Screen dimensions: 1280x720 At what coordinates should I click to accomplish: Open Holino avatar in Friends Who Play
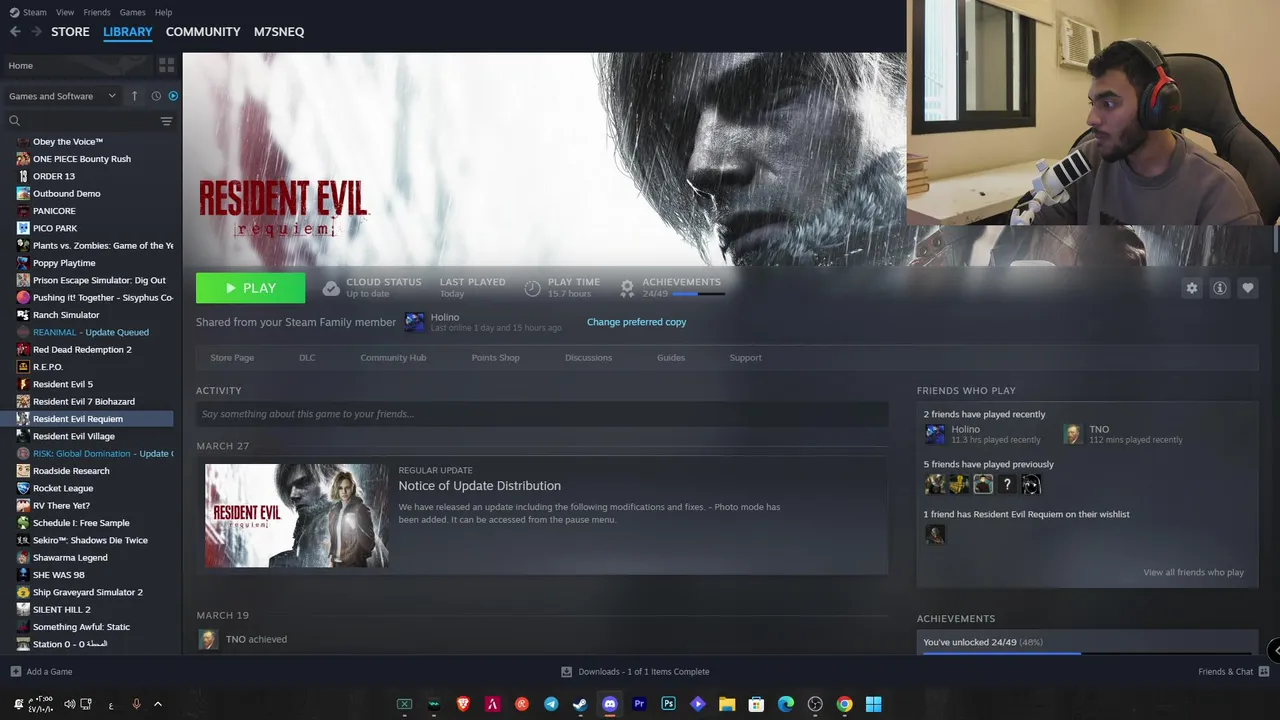(x=935, y=434)
